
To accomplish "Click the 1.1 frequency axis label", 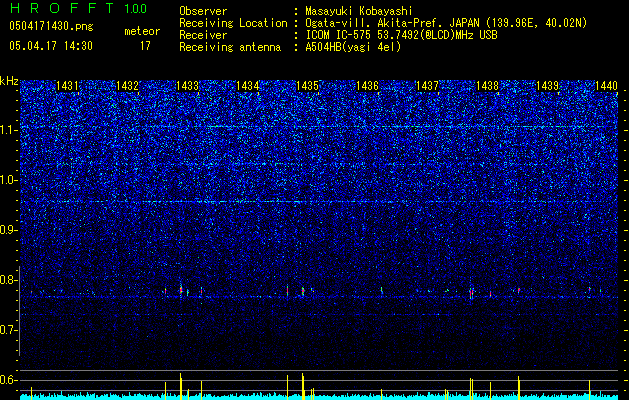I will tap(8, 130).
